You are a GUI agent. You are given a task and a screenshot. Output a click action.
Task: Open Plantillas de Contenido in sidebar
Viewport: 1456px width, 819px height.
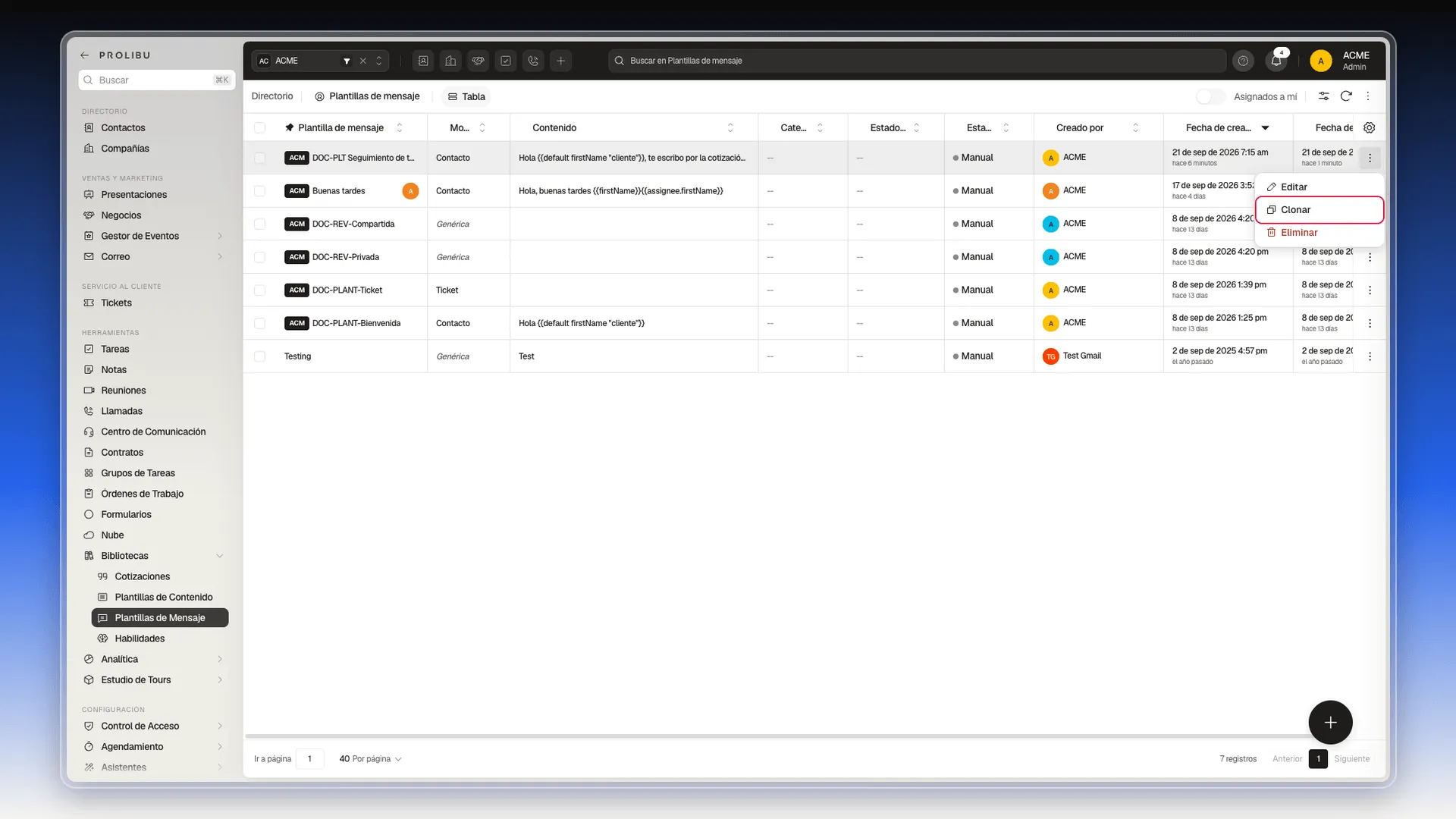coord(164,597)
